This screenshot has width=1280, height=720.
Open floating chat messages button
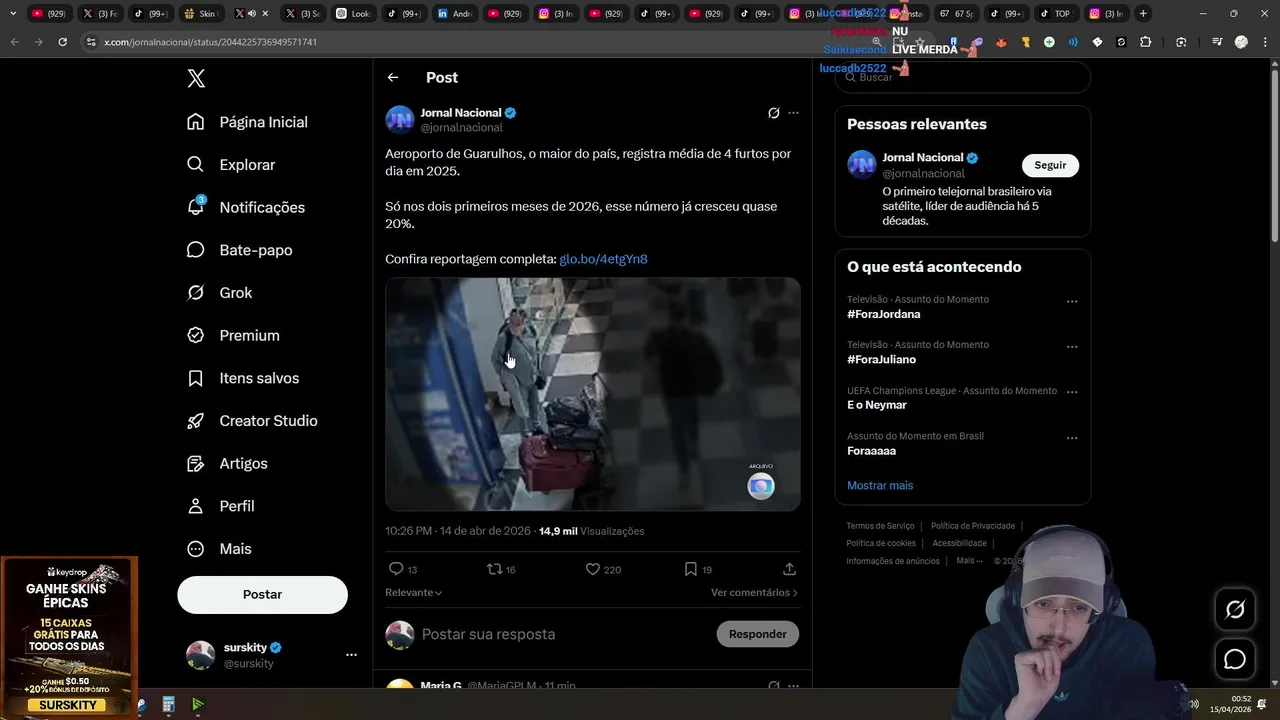tap(1235, 660)
